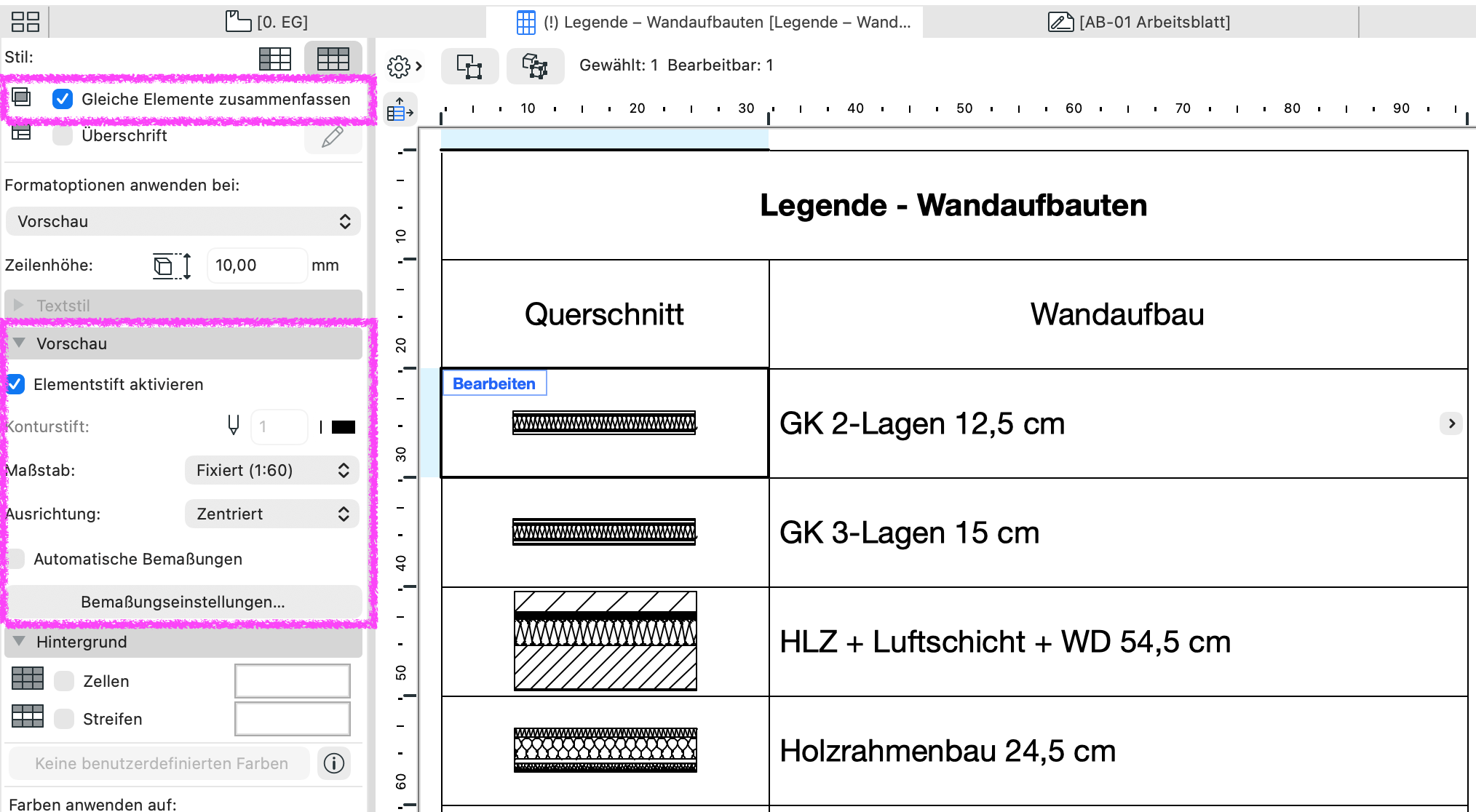Open the gear settings icon above schedule
The height and width of the screenshot is (812, 1476).
coord(399,66)
